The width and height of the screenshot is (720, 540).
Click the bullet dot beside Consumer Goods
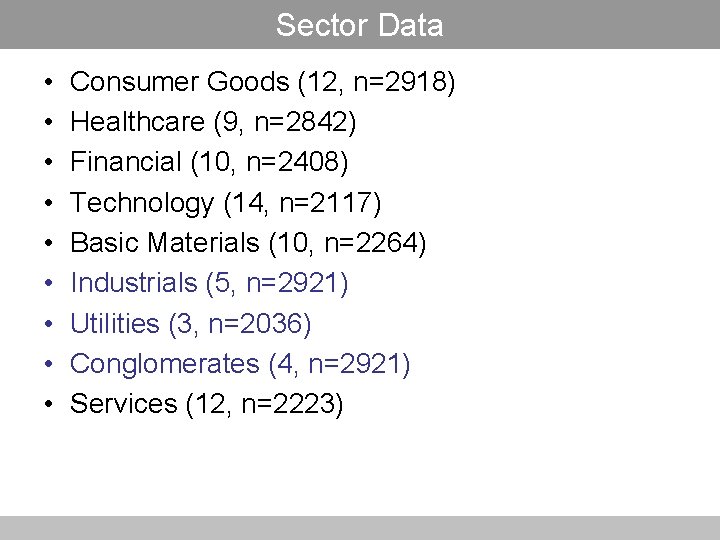coord(48,82)
